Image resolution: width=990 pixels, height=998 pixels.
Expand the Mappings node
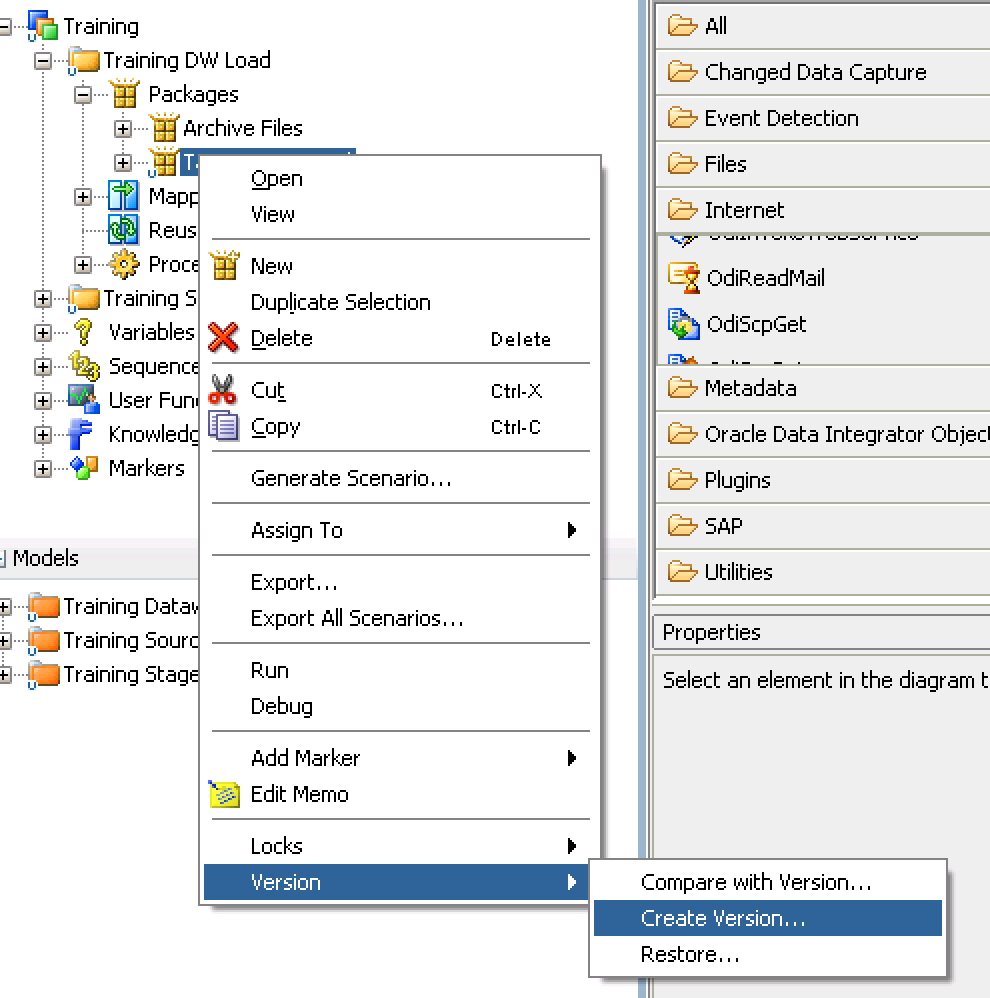(x=83, y=196)
